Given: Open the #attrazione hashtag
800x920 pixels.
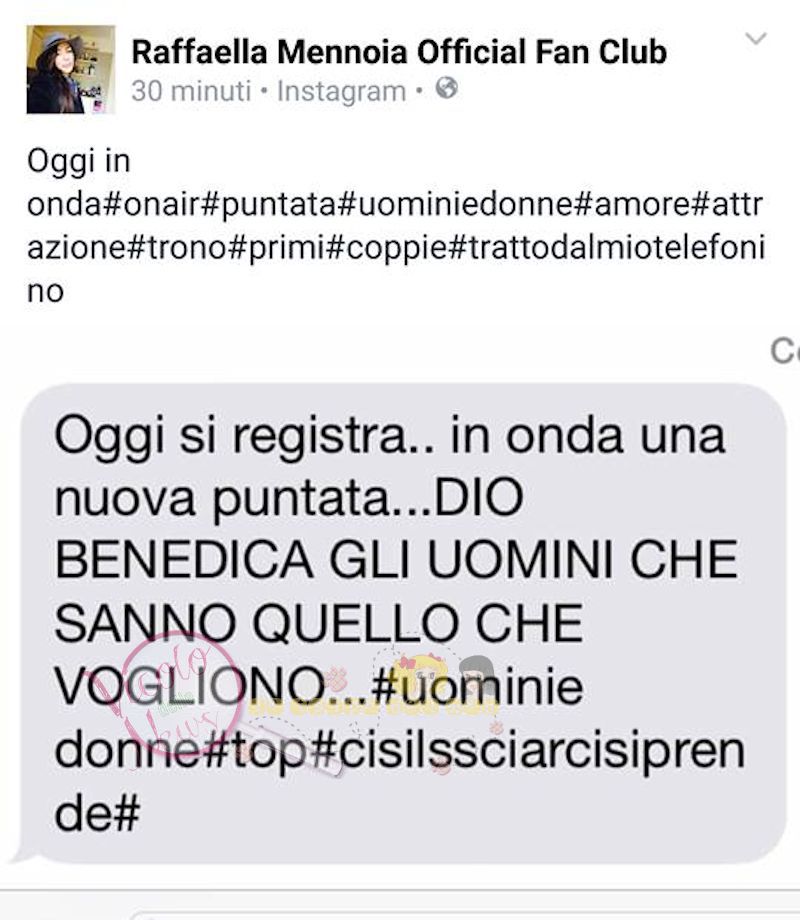Looking at the screenshot, I should tap(727, 204).
